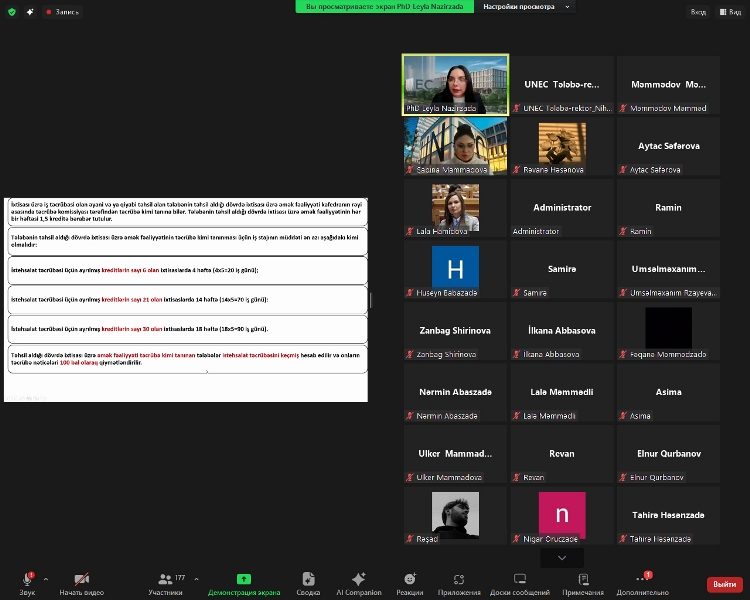Screen dimensions: 750x600
Task: Start video with Начать видео button
Action: click(x=82, y=581)
